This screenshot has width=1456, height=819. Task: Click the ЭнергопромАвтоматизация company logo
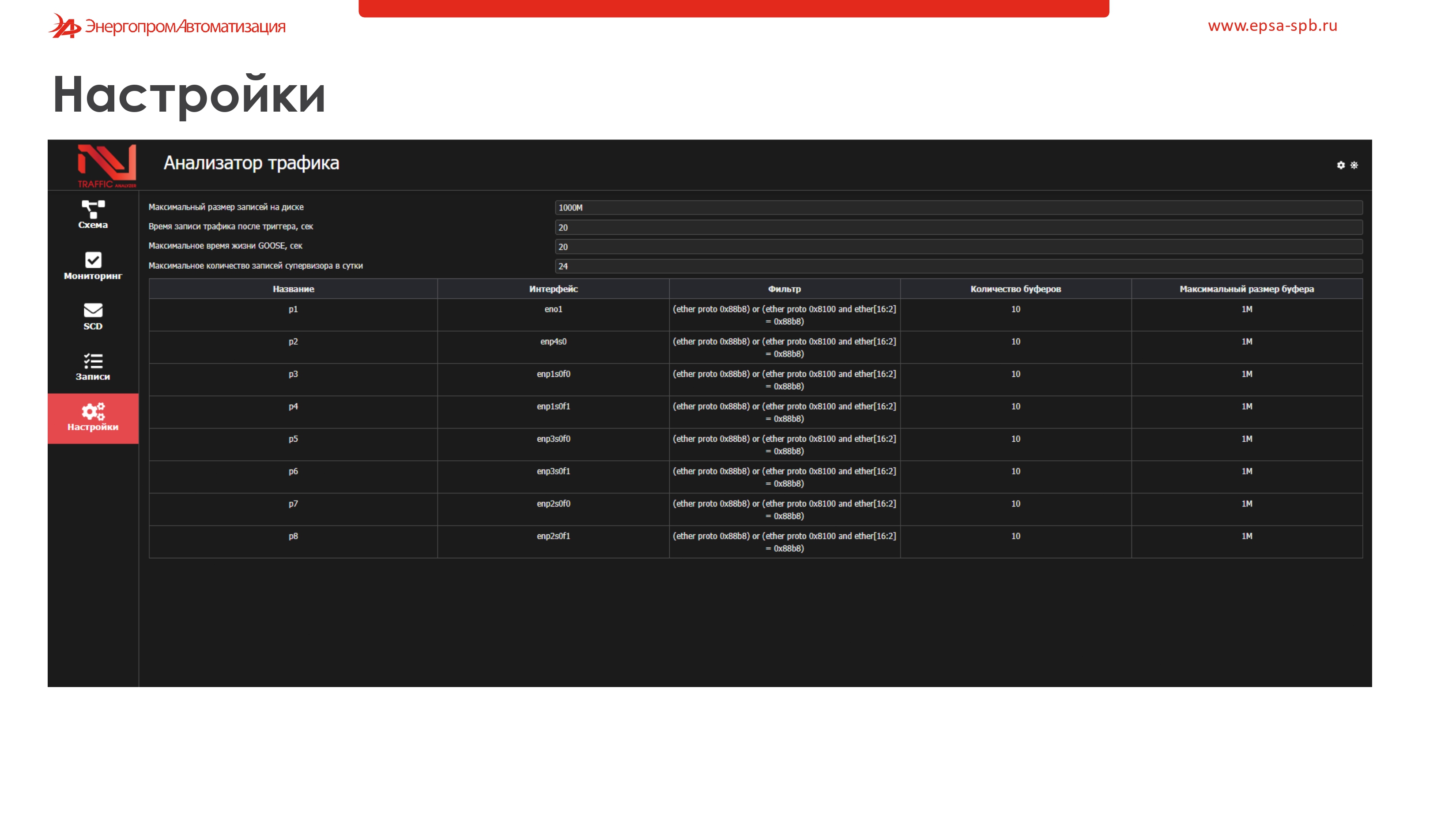167,26
